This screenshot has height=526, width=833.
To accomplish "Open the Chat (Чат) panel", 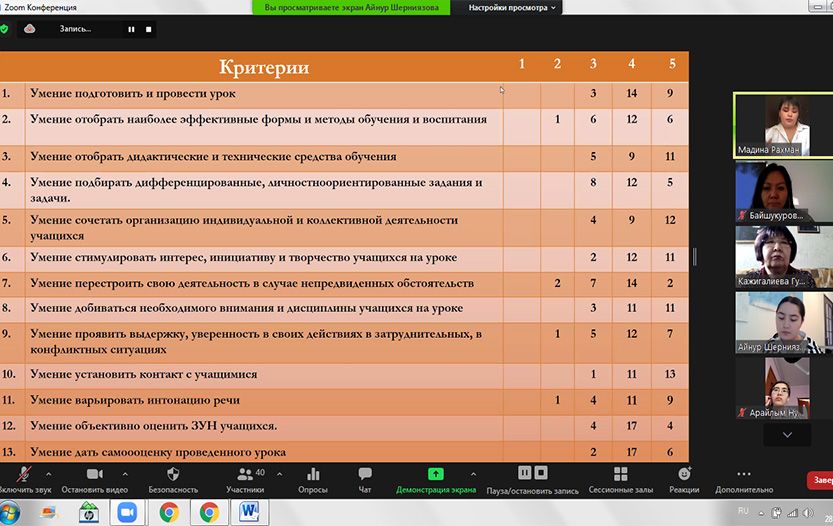I will (365, 474).
